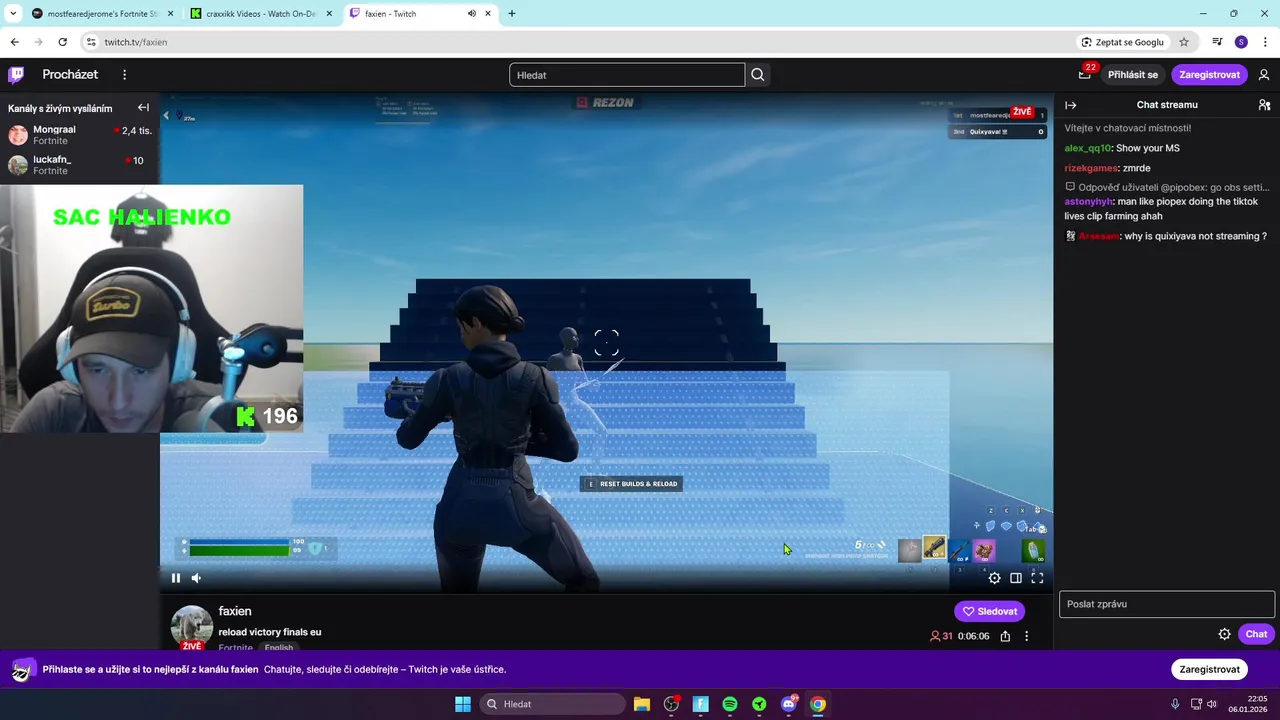The height and width of the screenshot is (720, 1280).
Task: Open the system tray volume icon
Action: pyautogui.click(x=1211, y=704)
